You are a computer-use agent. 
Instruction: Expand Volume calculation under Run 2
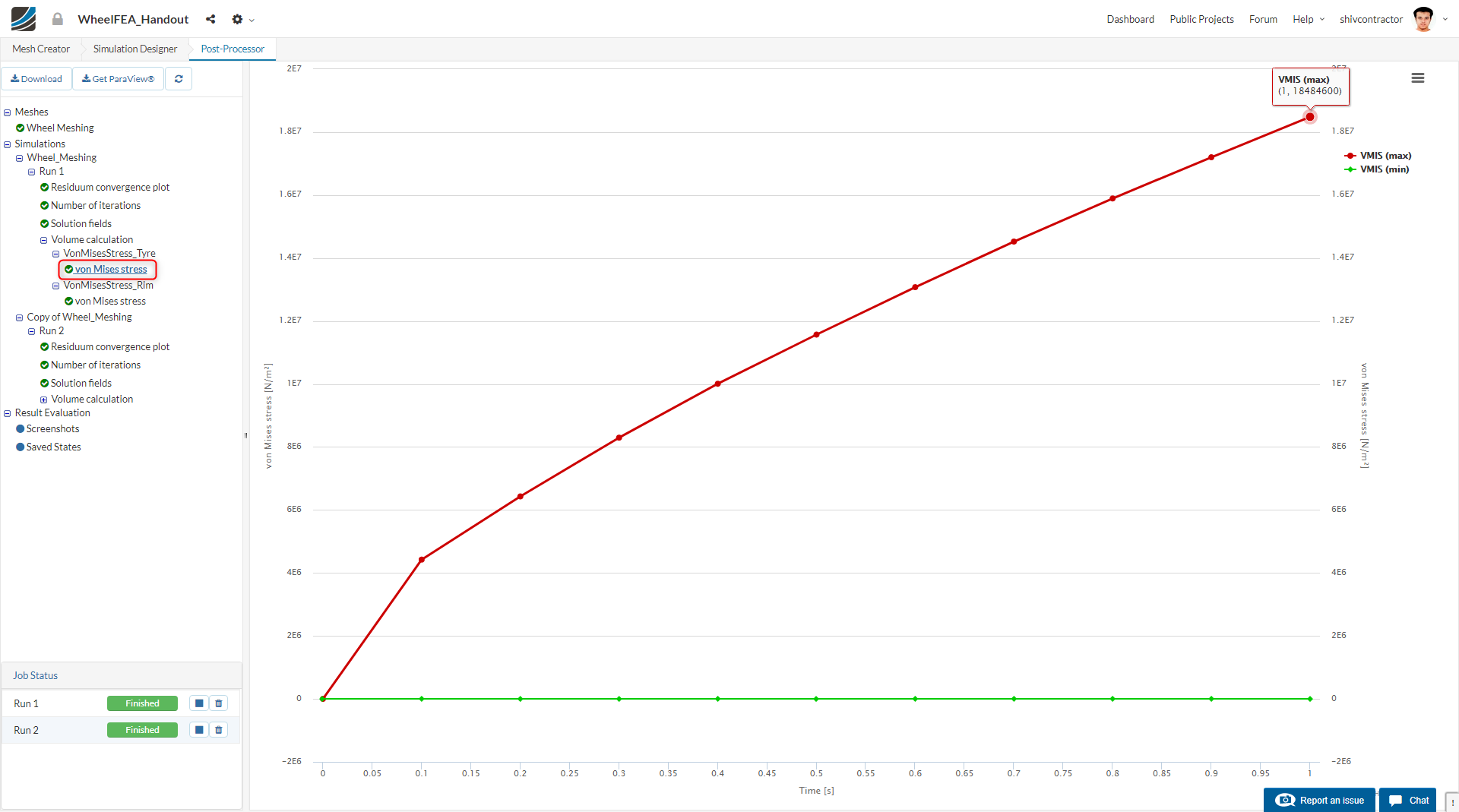pyautogui.click(x=44, y=400)
